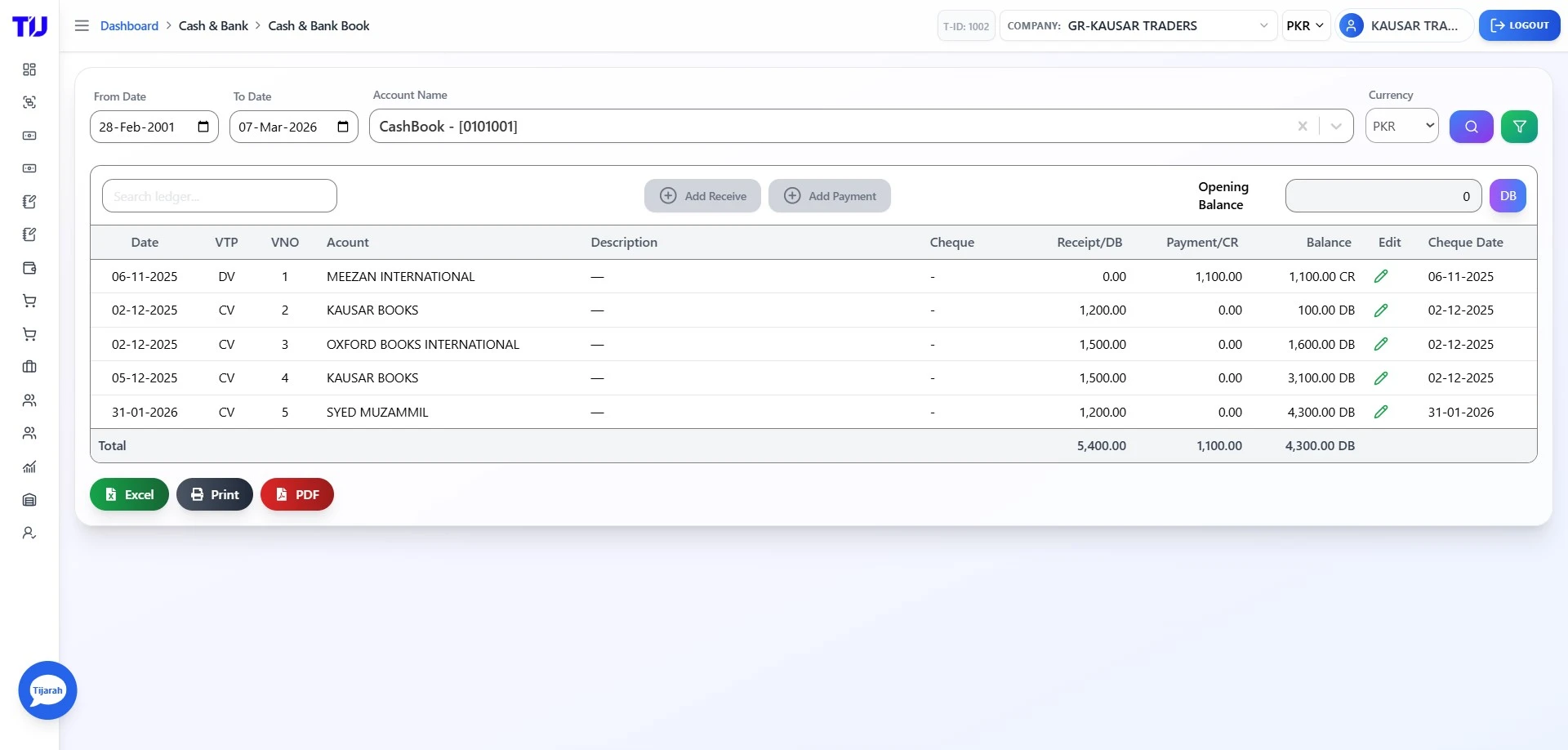1568x750 pixels.
Task: Open the Dashboard grid icon in sidebar
Action: (x=29, y=69)
